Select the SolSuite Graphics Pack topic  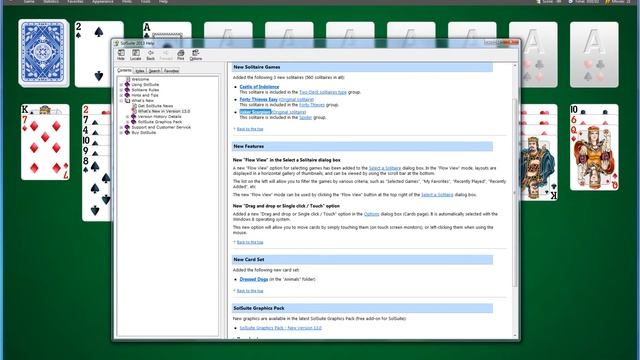(x=160, y=122)
